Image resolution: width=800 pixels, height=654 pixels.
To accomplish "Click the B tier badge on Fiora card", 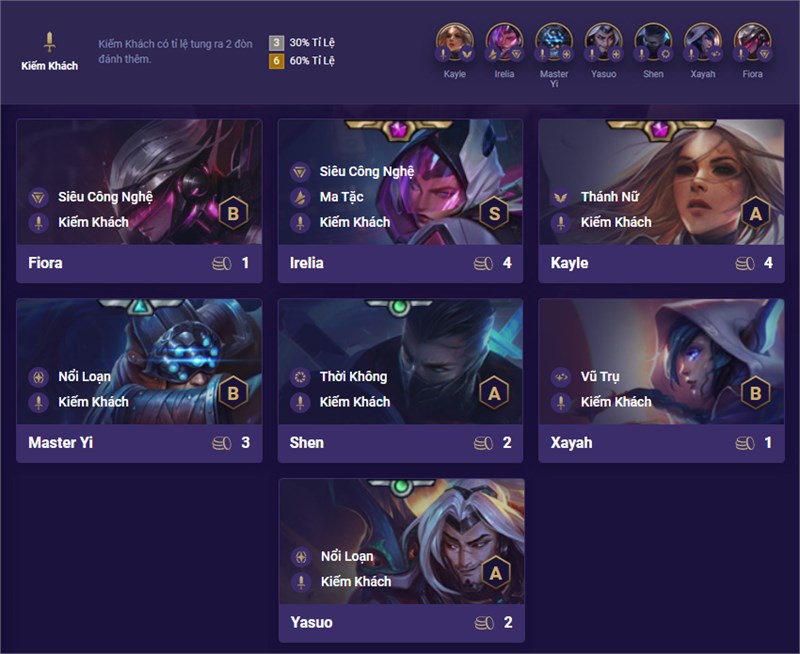I will click(233, 213).
